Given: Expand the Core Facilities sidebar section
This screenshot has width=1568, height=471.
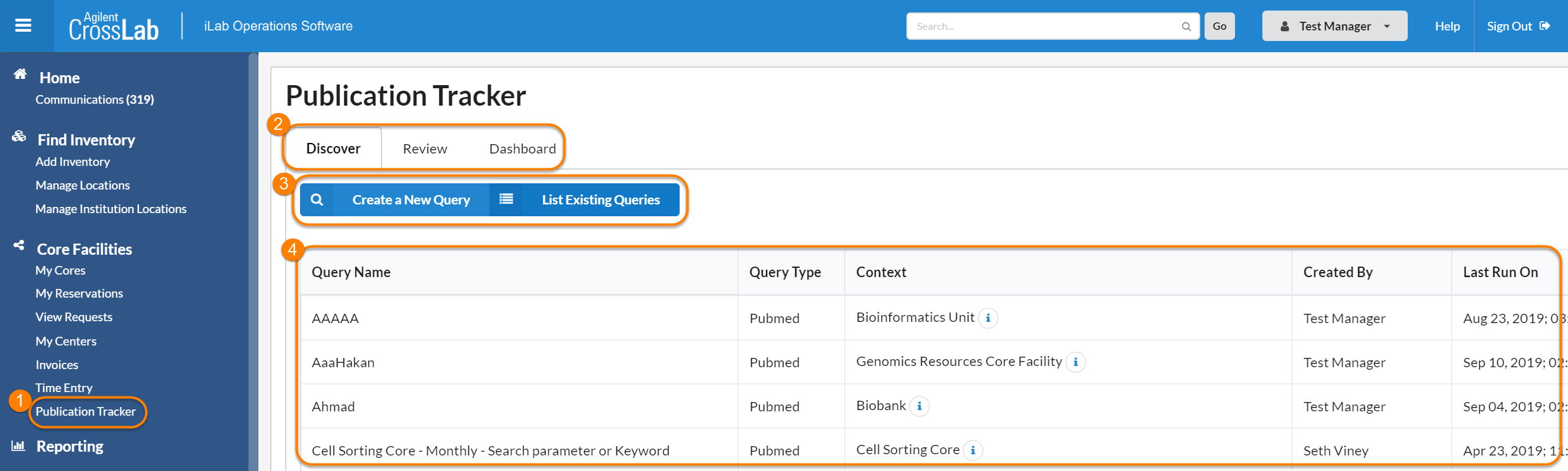Looking at the screenshot, I should (x=84, y=249).
